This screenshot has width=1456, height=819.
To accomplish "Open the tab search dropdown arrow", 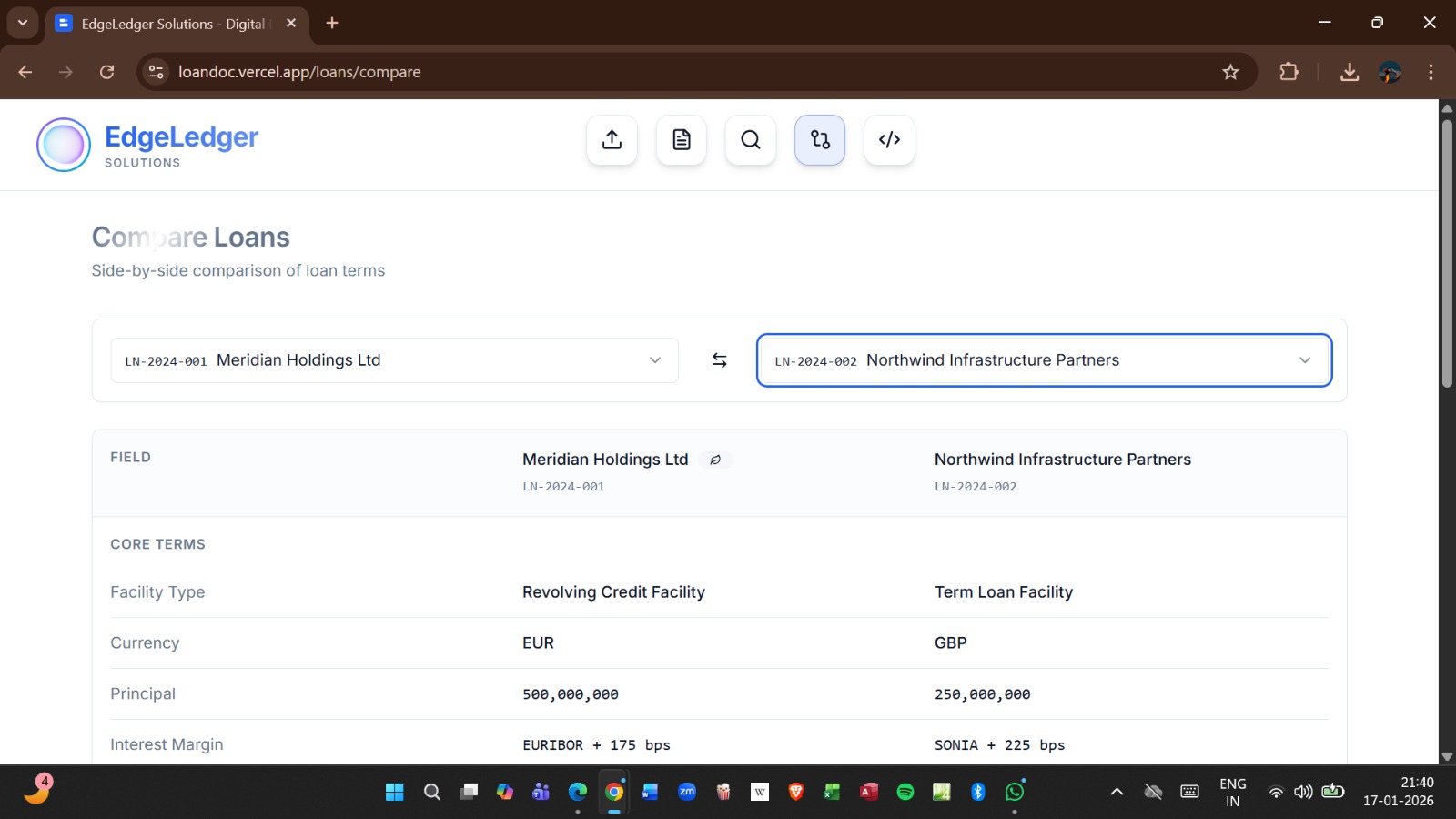I will pyautogui.click(x=23, y=23).
